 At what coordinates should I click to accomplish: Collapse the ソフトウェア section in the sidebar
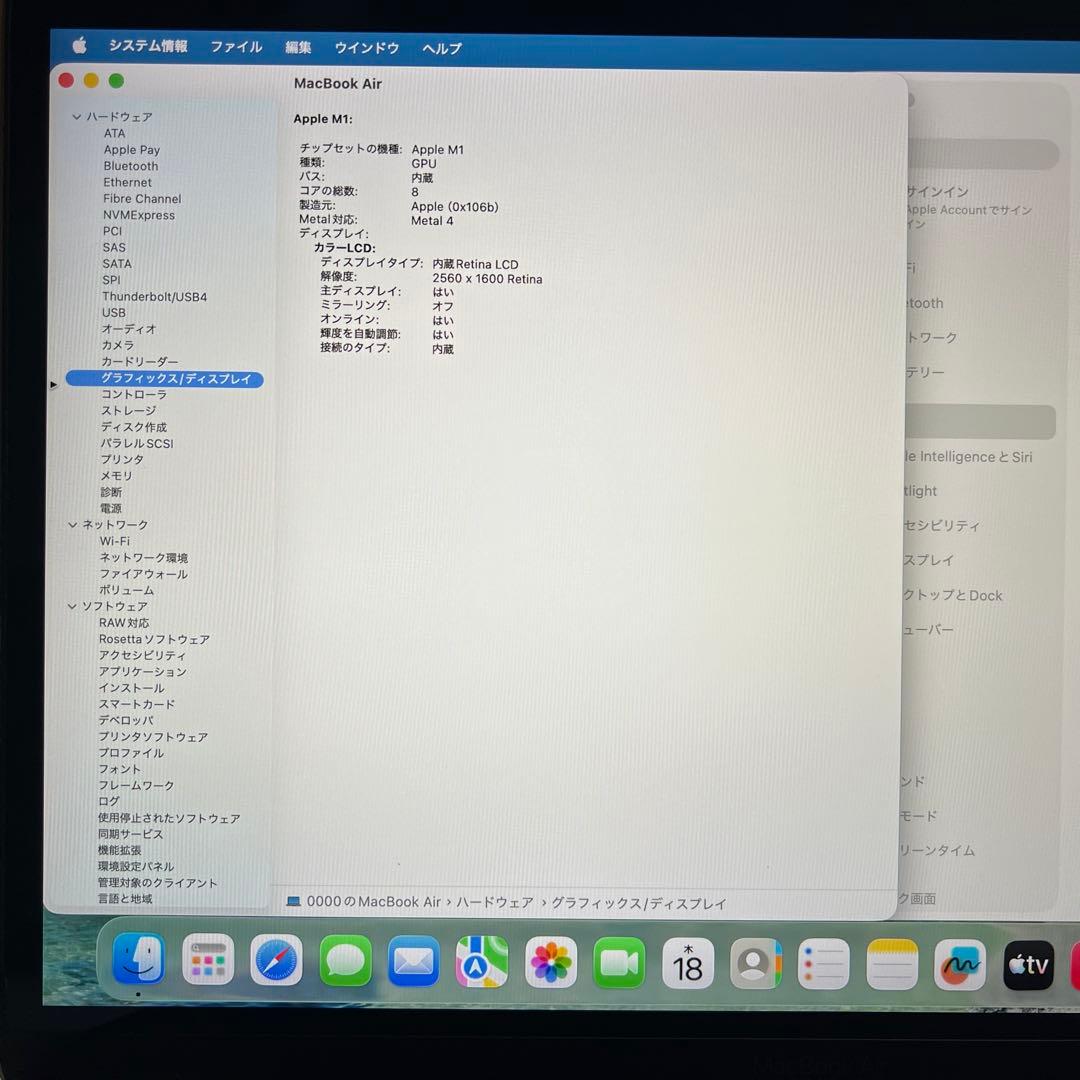[x=71, y=606]
